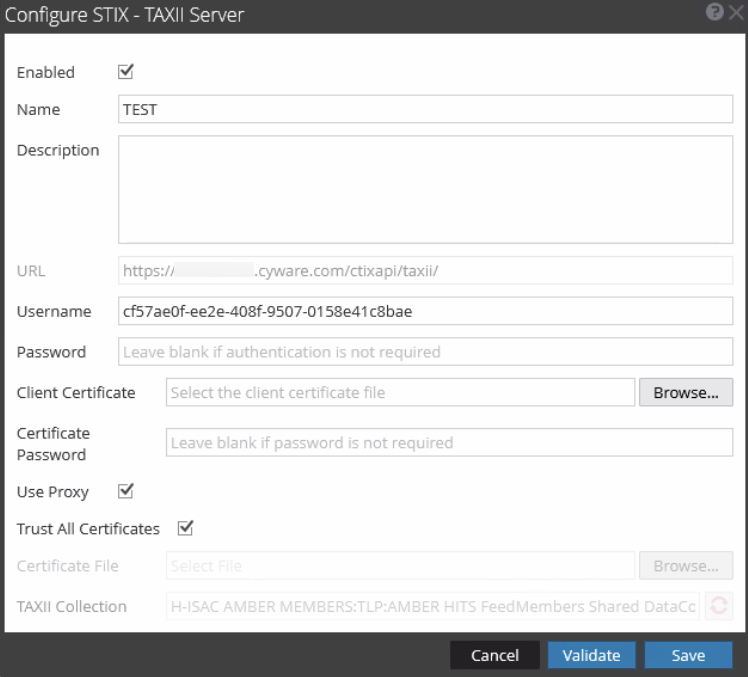Cancel the server configuration dialog
The image size is (748, 677).
point(494,656)
